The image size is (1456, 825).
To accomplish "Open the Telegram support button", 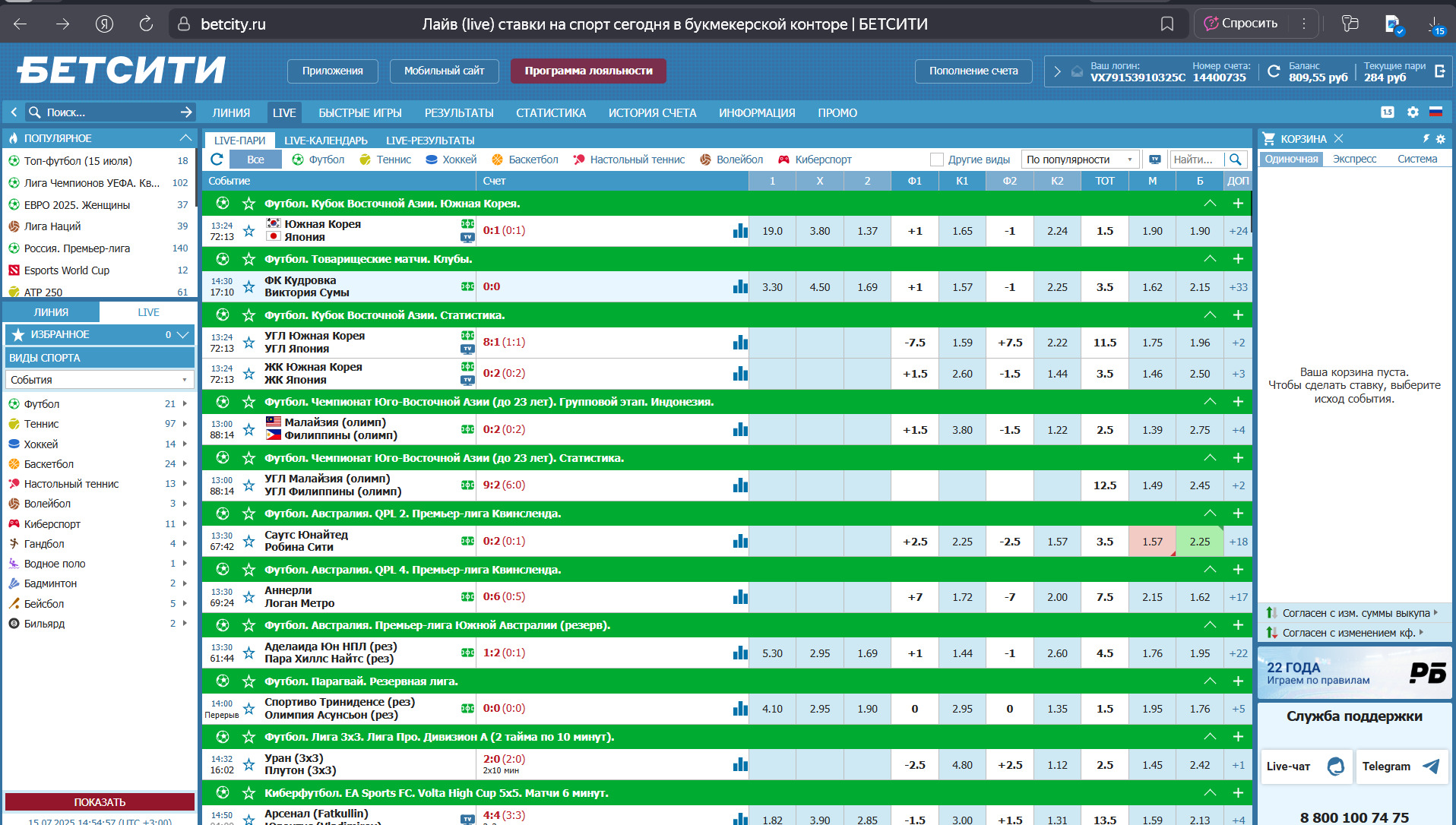I will click(1401, 767).
